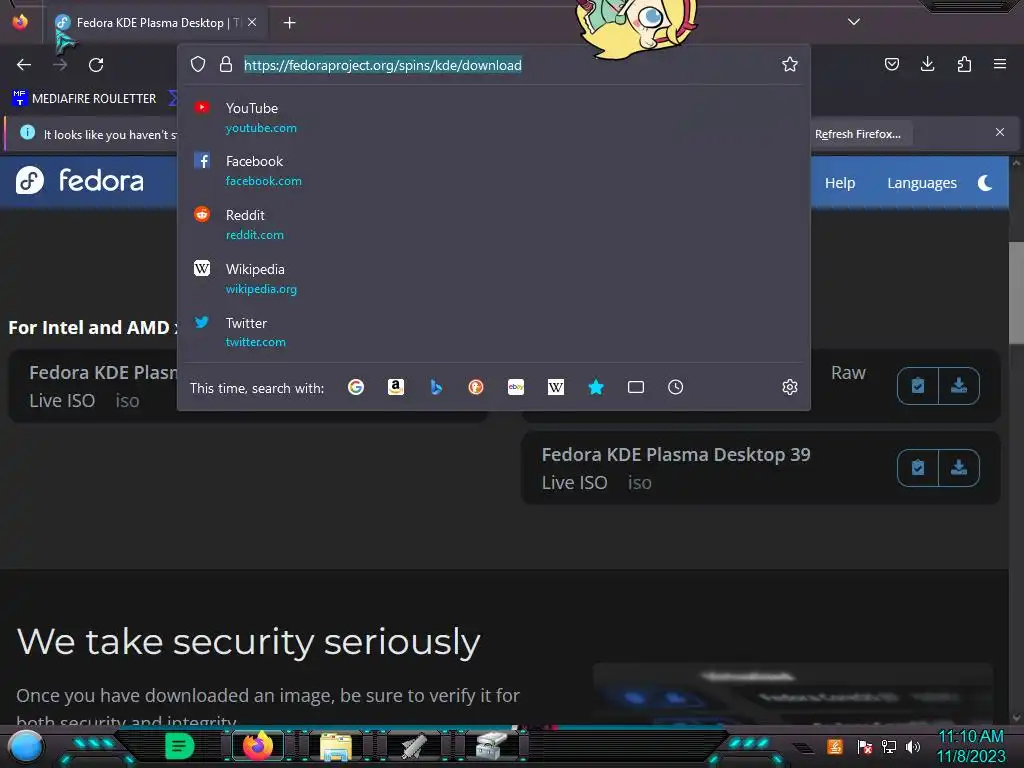Save page to Pocket icon
The width and height of the screenshot is (1024, 768).
891,64
